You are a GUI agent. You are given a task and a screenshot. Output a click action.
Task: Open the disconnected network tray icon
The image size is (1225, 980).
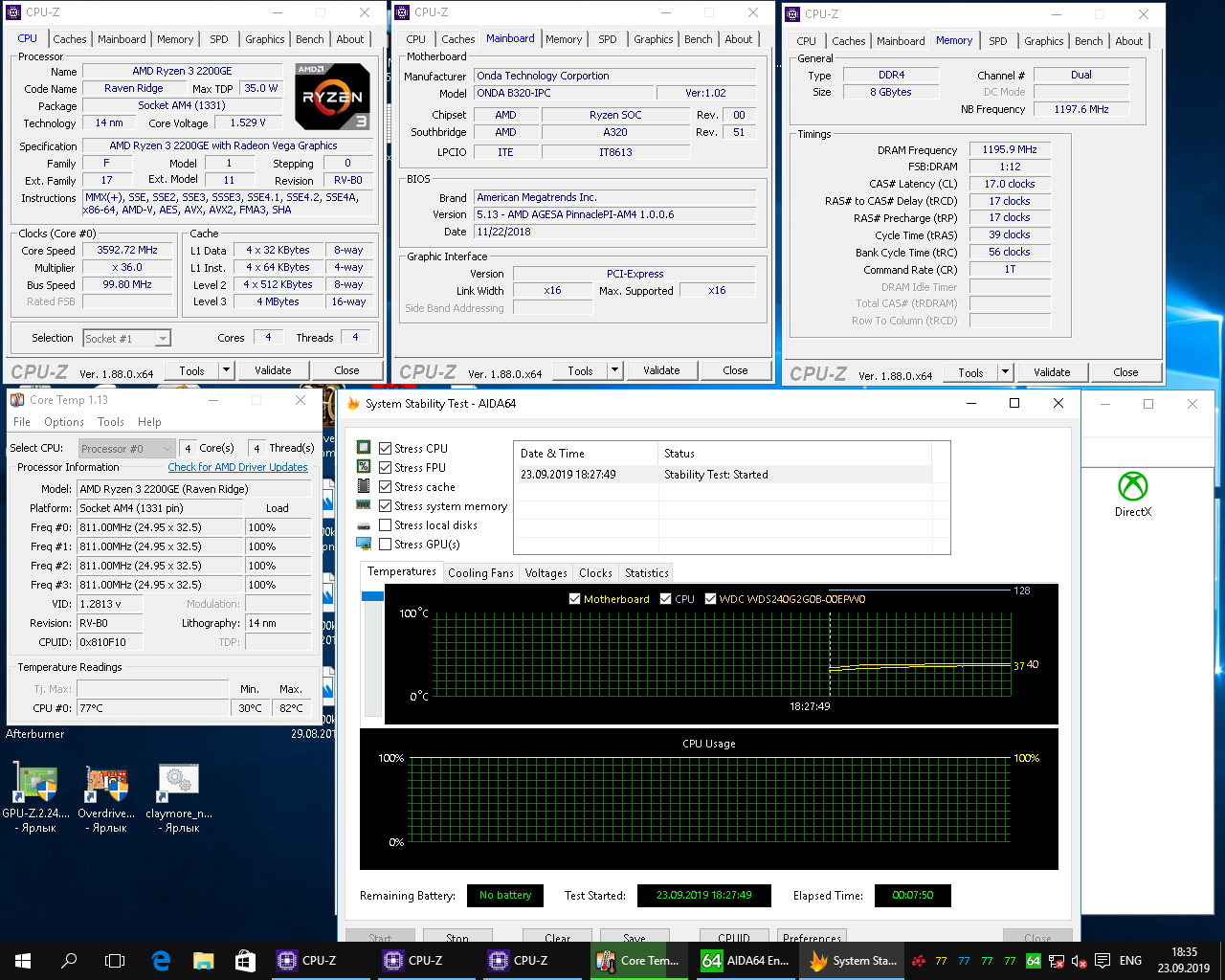[1057, 961]
